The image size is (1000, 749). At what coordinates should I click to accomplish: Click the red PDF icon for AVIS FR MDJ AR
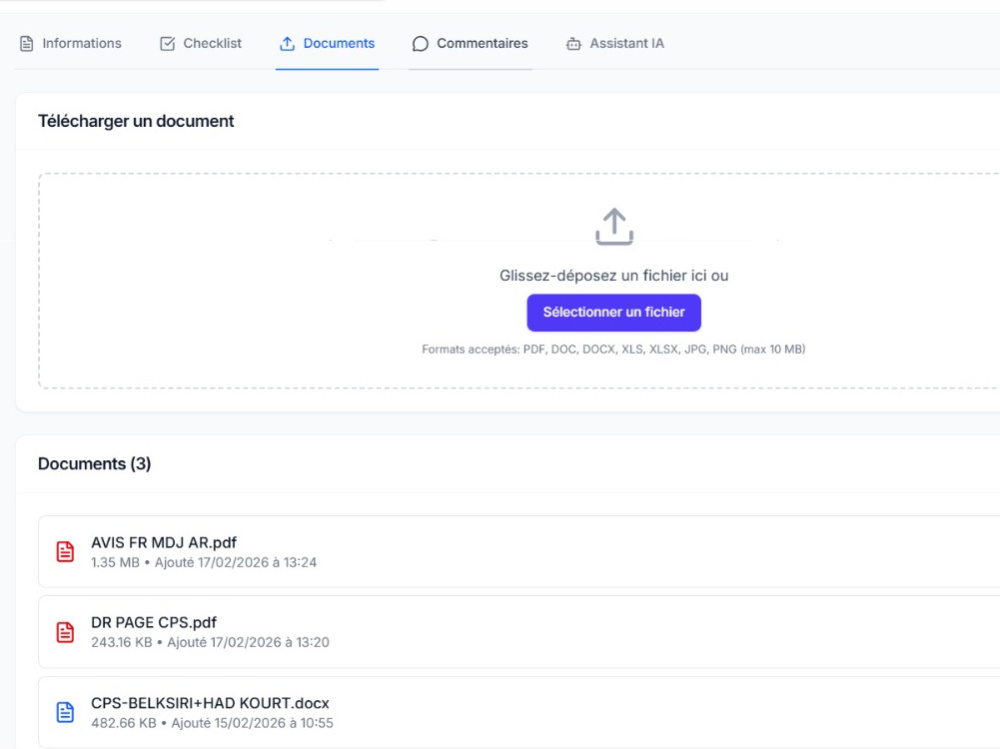[x=65, y=552]
